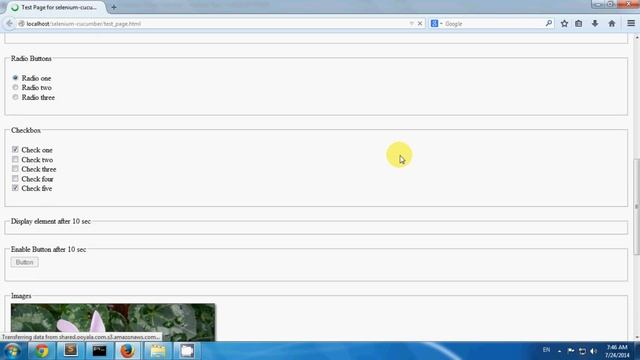Open a new tab with plus button
640x360 pixels.
click(113, 7)
